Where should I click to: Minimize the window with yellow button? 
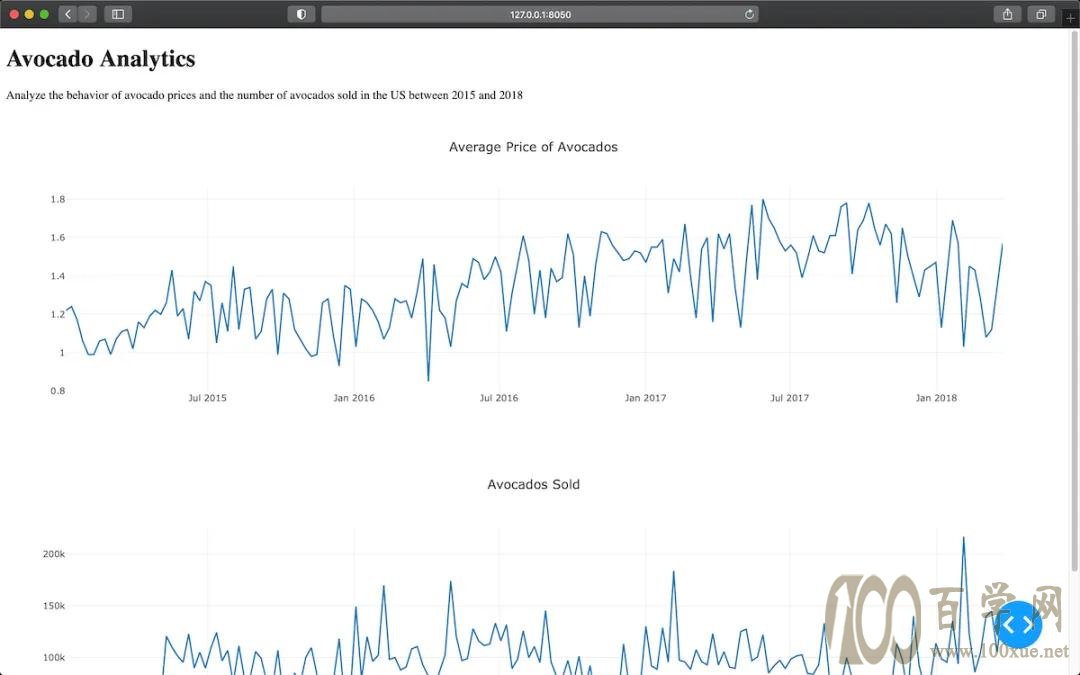(29, 14)
